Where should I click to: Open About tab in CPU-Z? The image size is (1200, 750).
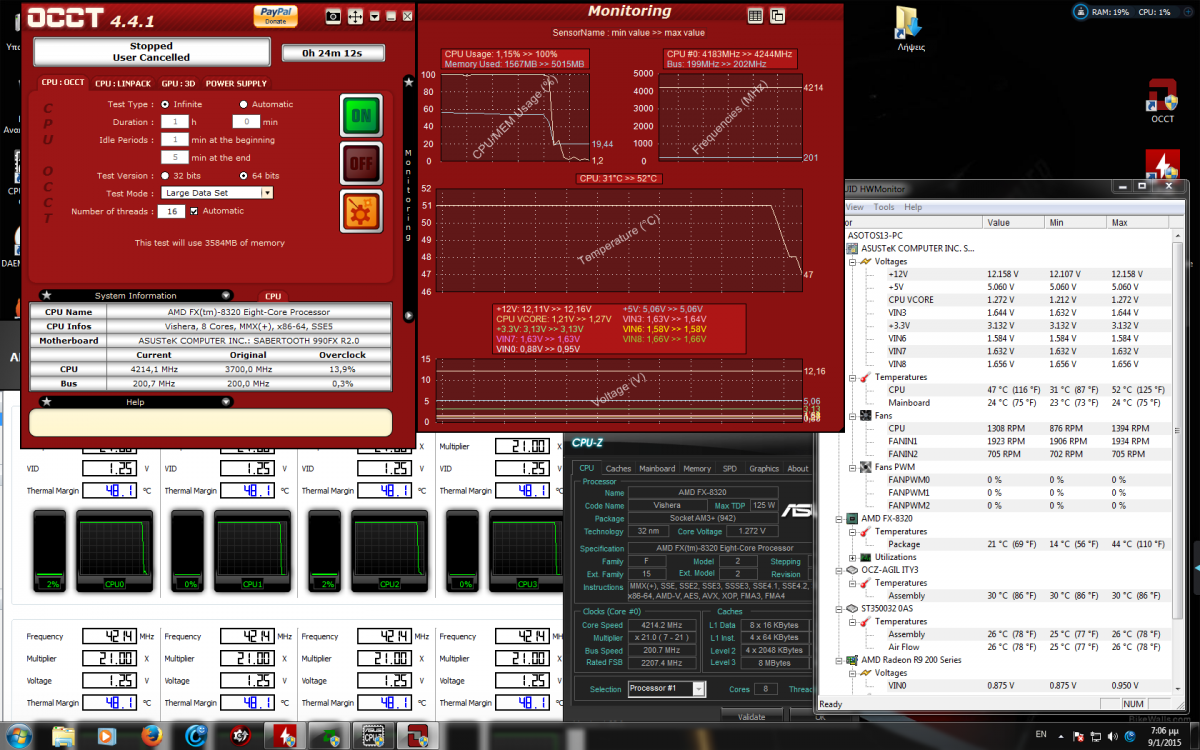(798, 468)
